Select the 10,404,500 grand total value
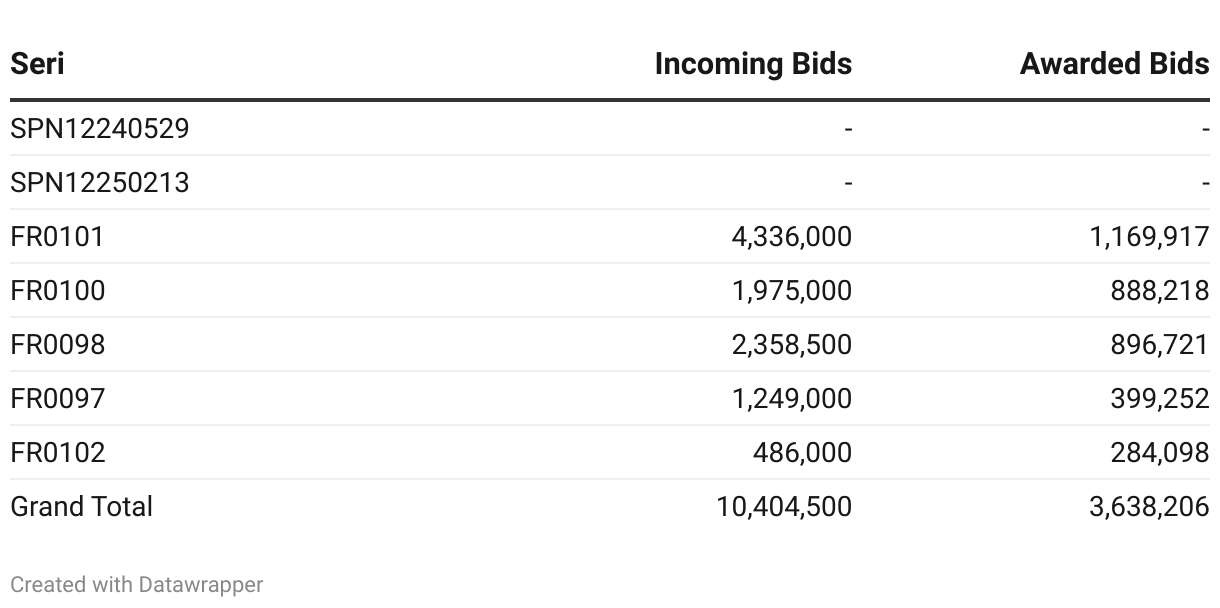This screenshot has height=608, width=1220. (x=784, y=507)
